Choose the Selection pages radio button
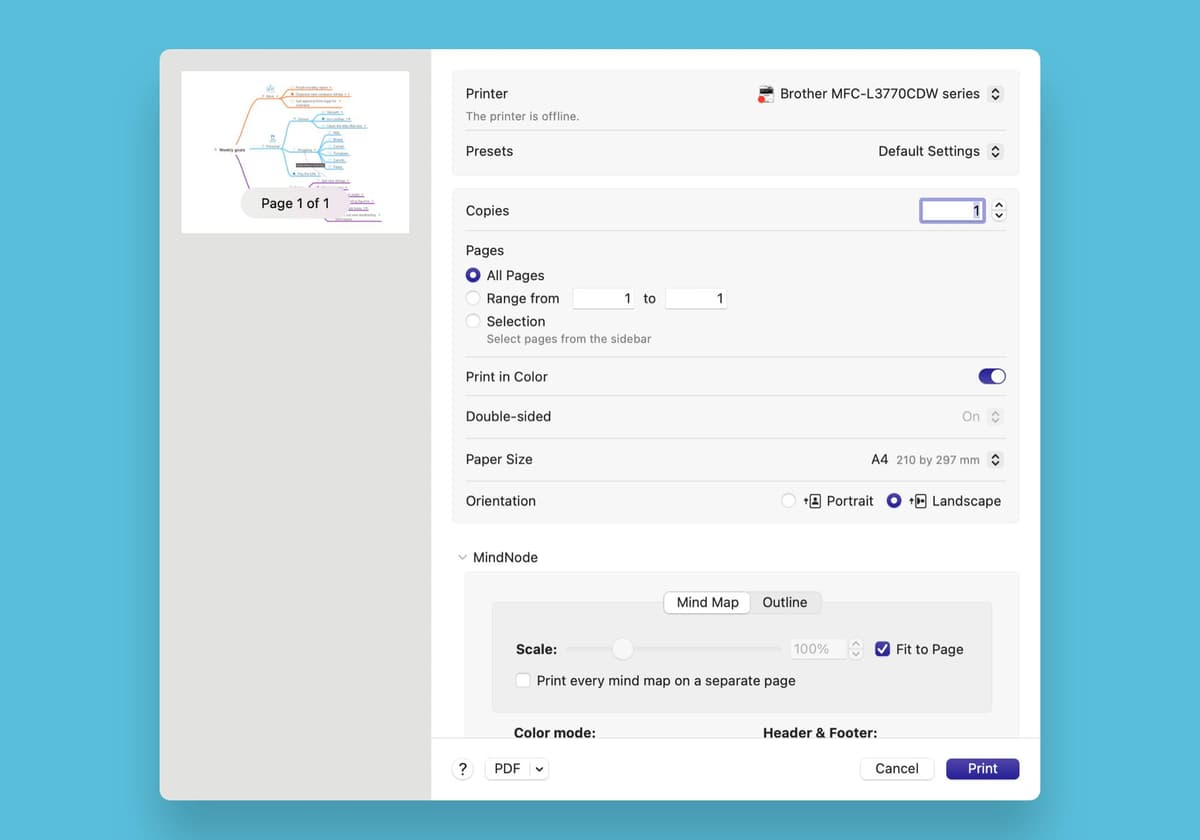The image size is (1200, 840). click(474, 321)
